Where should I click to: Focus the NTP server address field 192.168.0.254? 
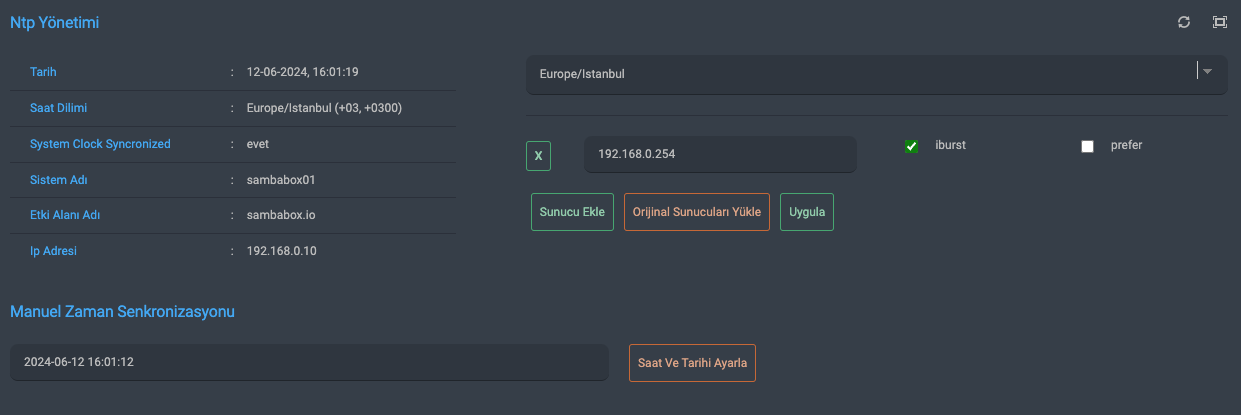[x=720, y=154]
